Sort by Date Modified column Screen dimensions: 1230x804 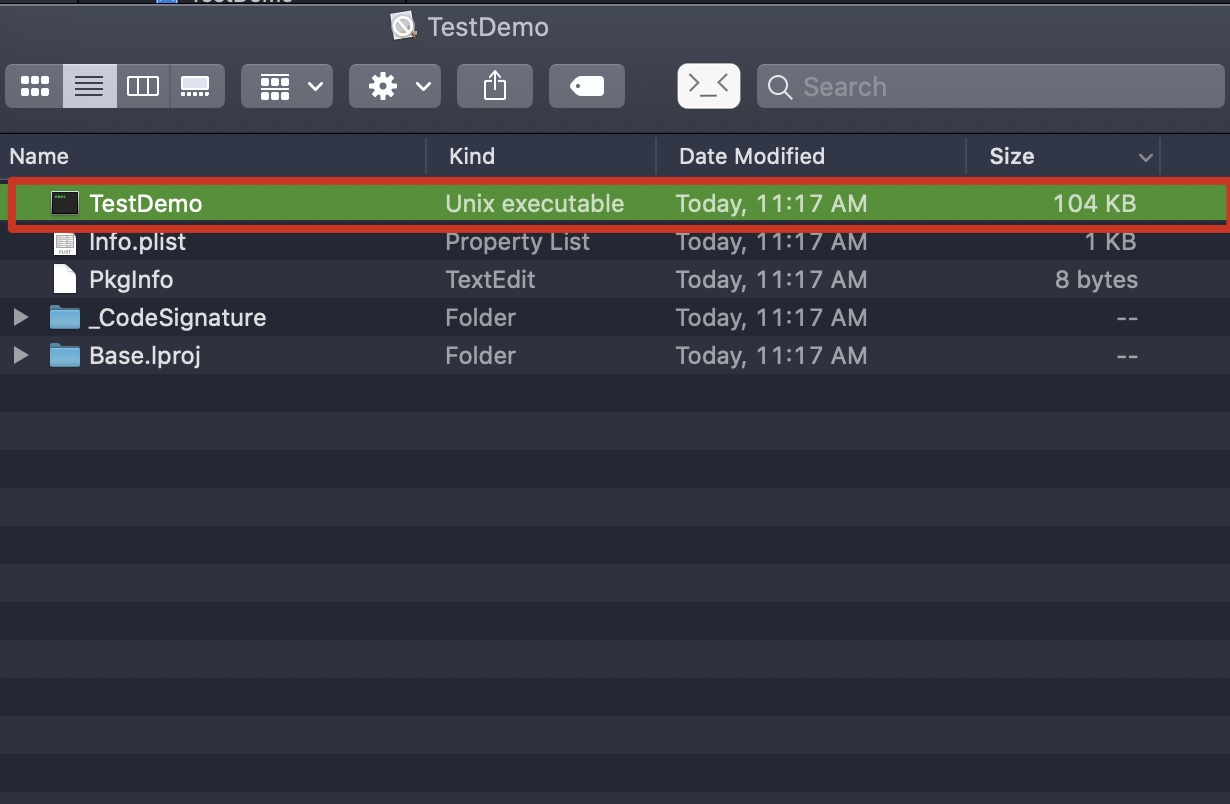point(811,156)
